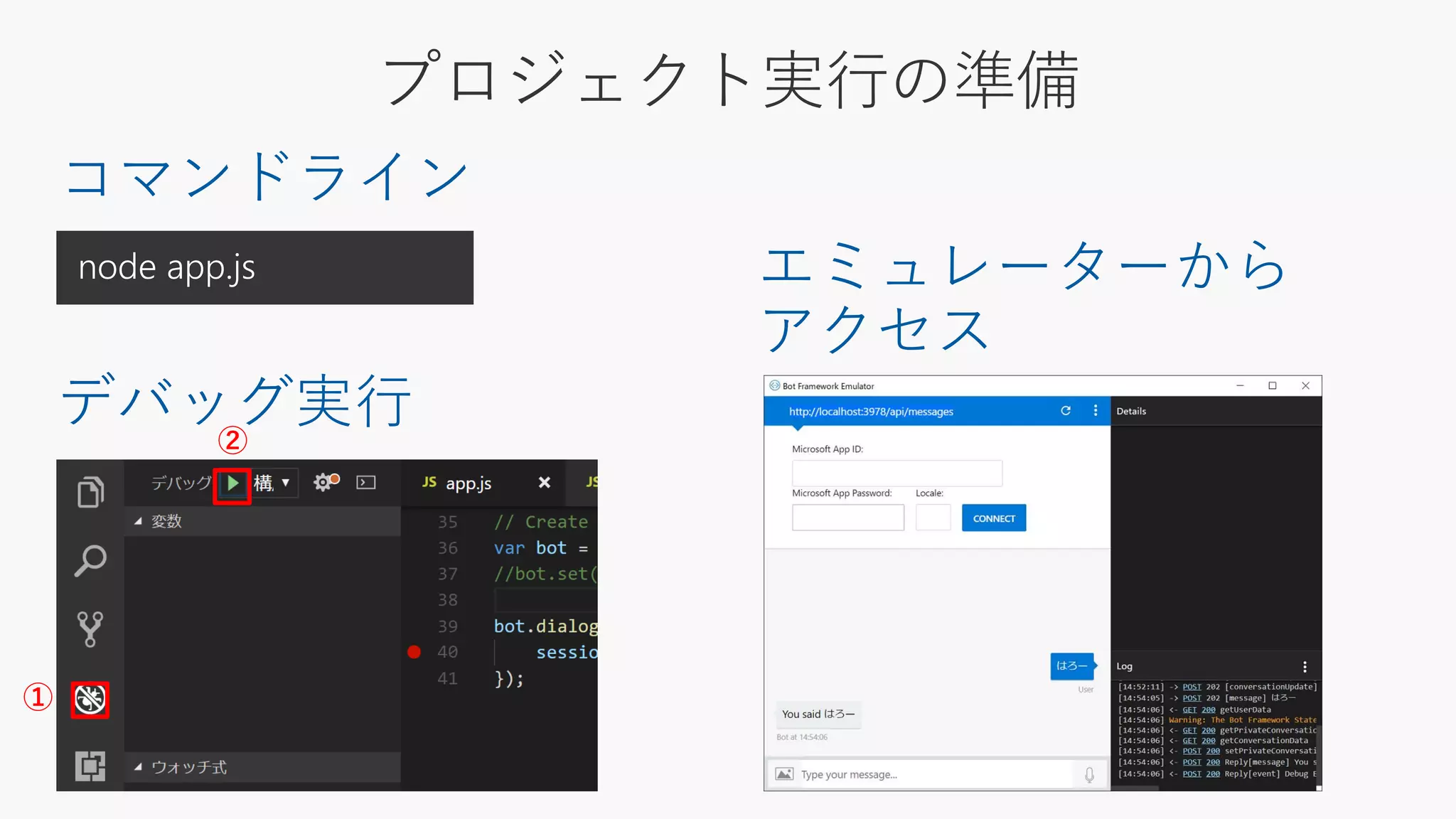Viewport: 1456px width, 819px height.
Task: Close the app.js tab
Action: (x=545, y=483)
